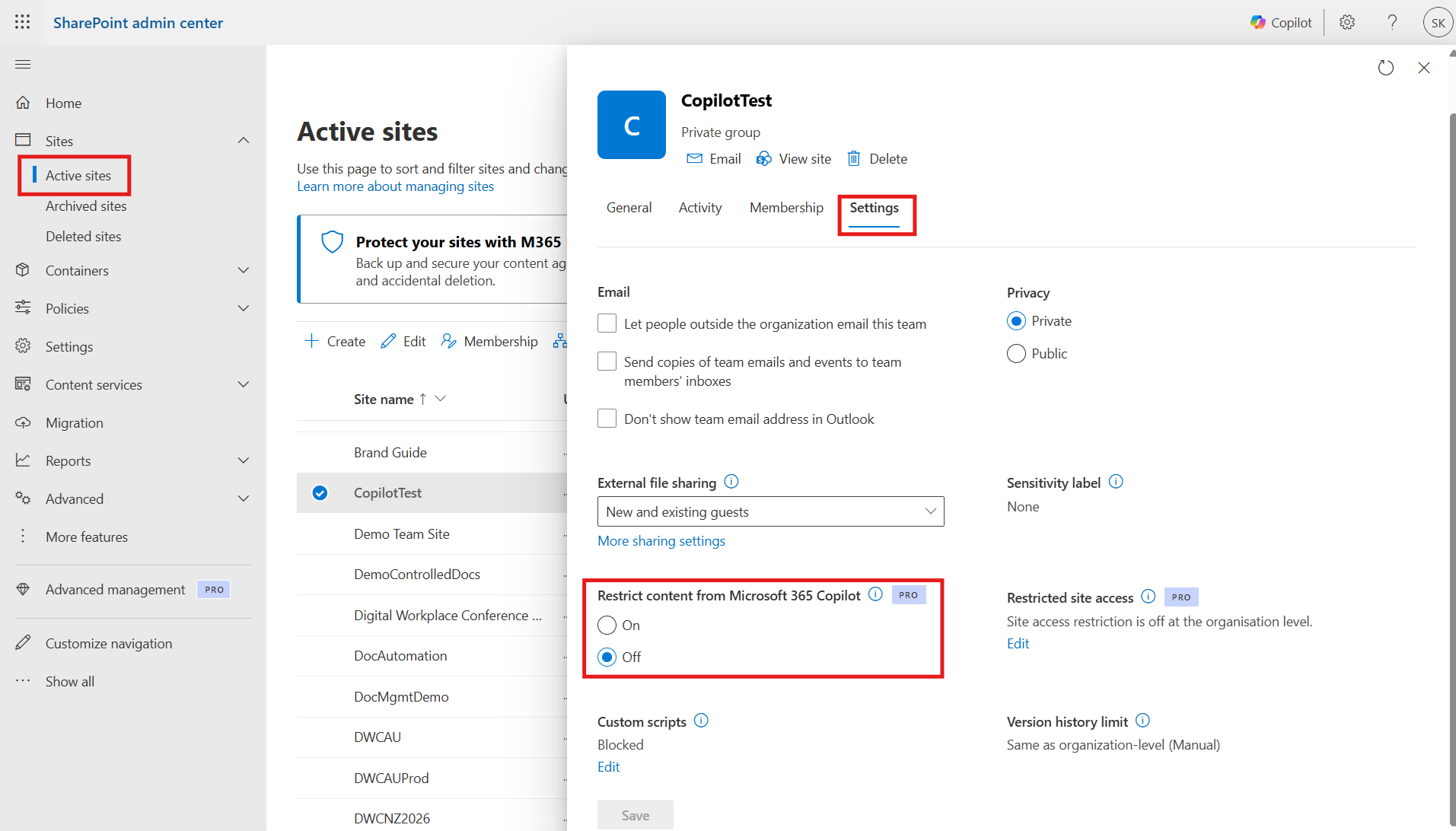
Task: Expand the Policies navigation section
Action: pos(243,308)
